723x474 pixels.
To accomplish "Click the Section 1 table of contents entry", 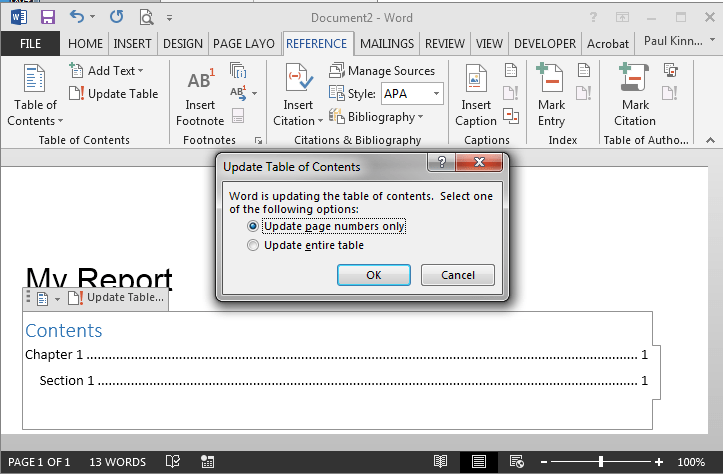I will [344, 380].
